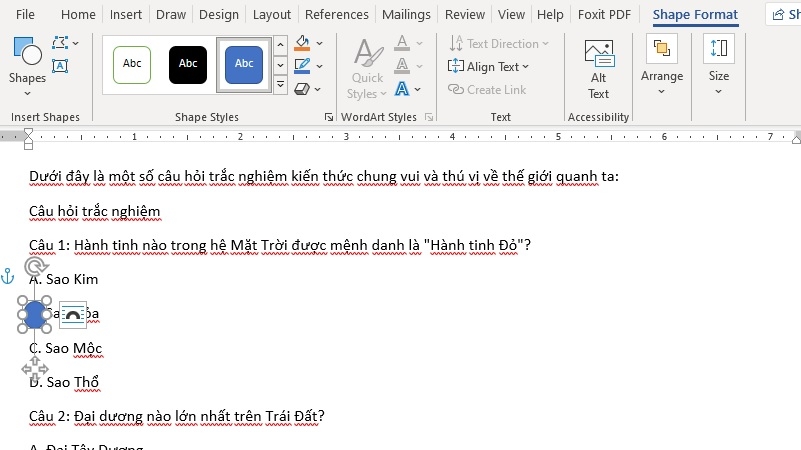Click the Layout Options icon beside the circle

(73, 314)
